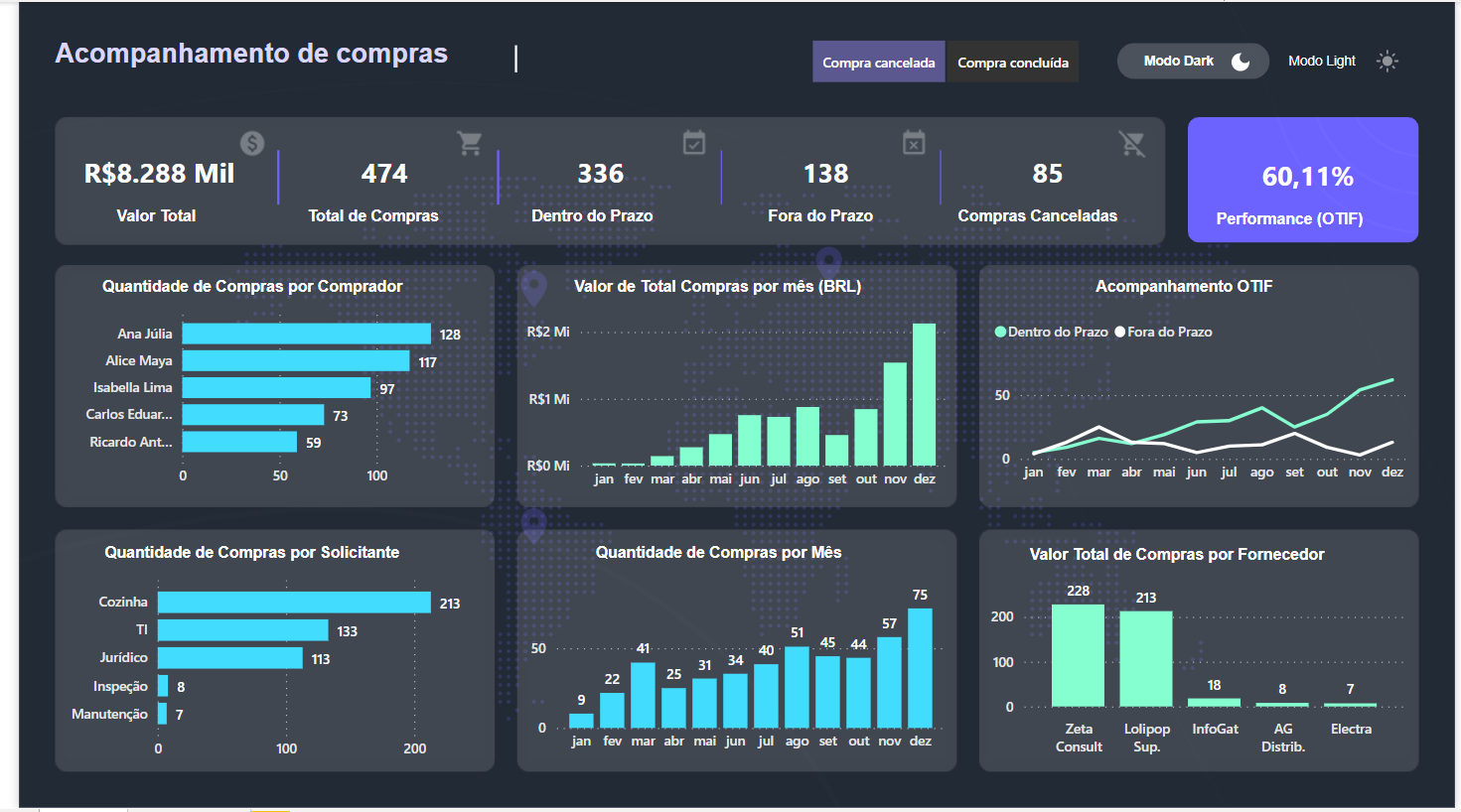Viewport: 1461px width, 812px height.
Task: Click the 'Valor de Total Compras por mês (BRL)' title
Action: tap(718, 286)
